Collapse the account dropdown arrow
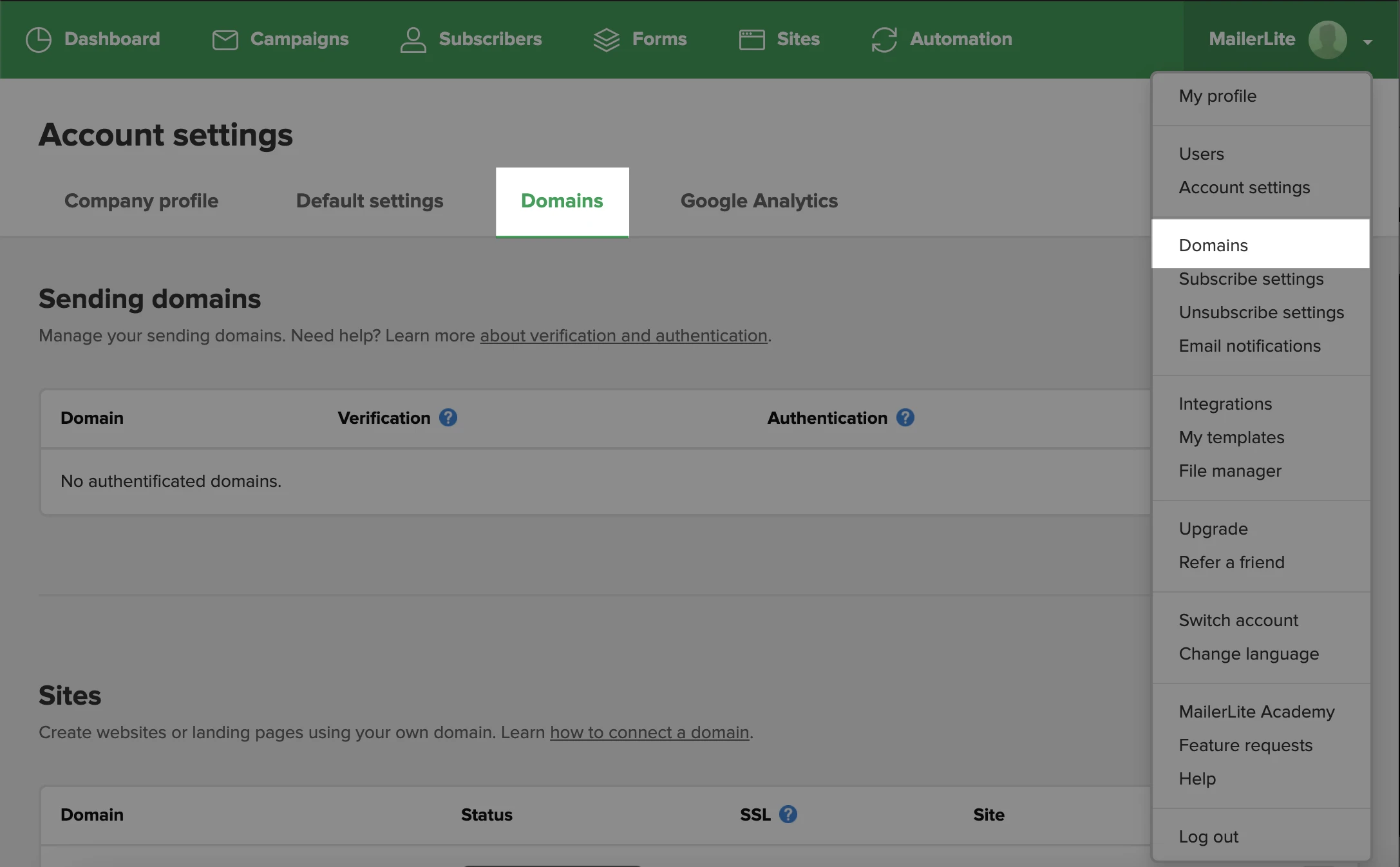 point(1368,42)
